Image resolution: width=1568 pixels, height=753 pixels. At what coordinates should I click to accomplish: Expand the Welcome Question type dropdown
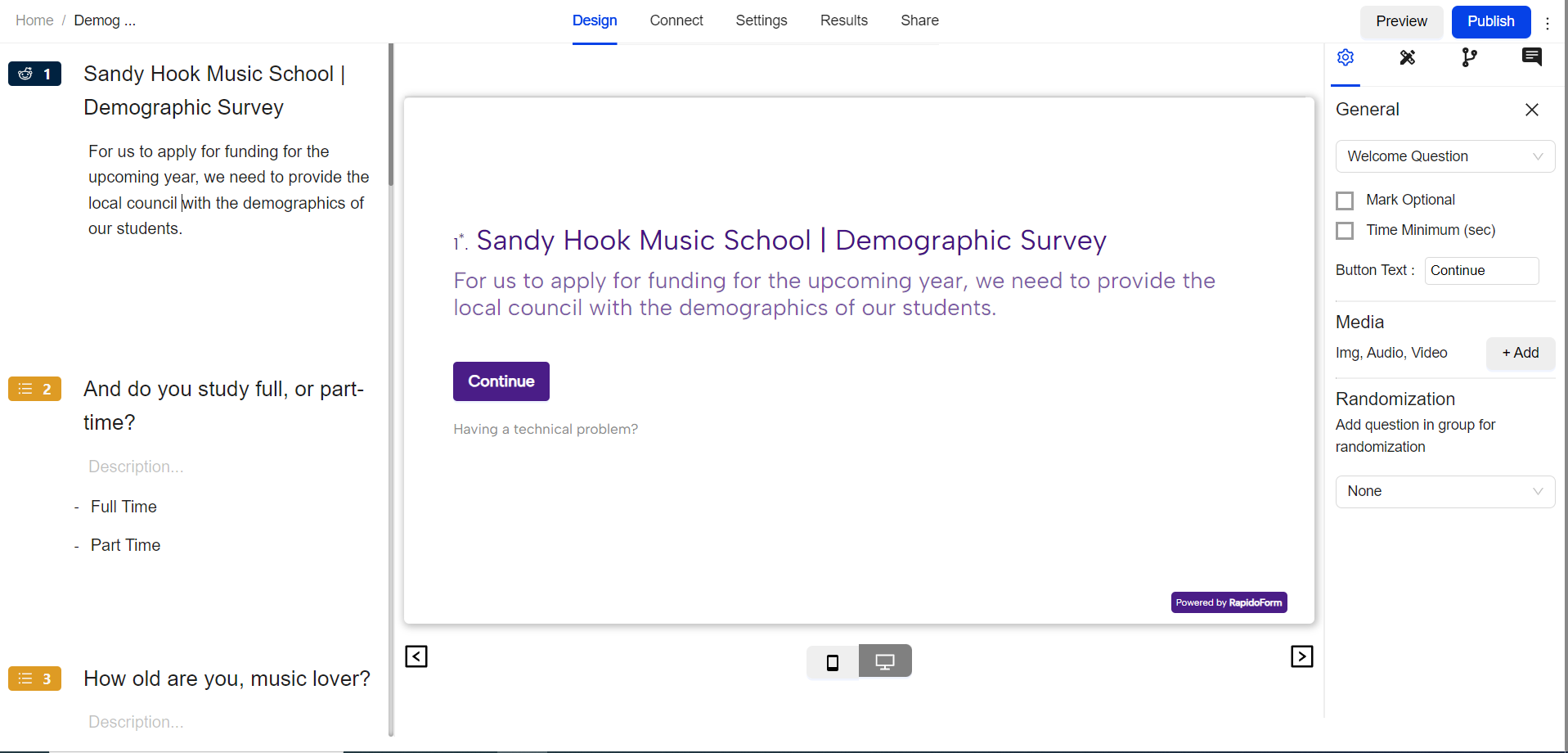pos(1444,156)
